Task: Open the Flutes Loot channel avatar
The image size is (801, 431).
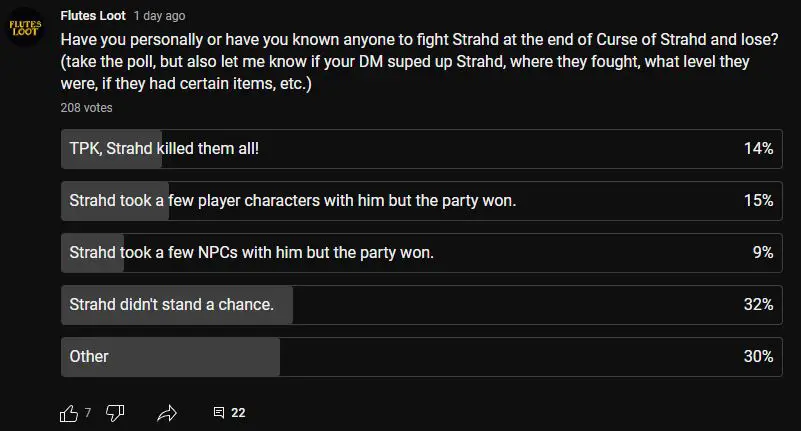Action: (25, 27)
